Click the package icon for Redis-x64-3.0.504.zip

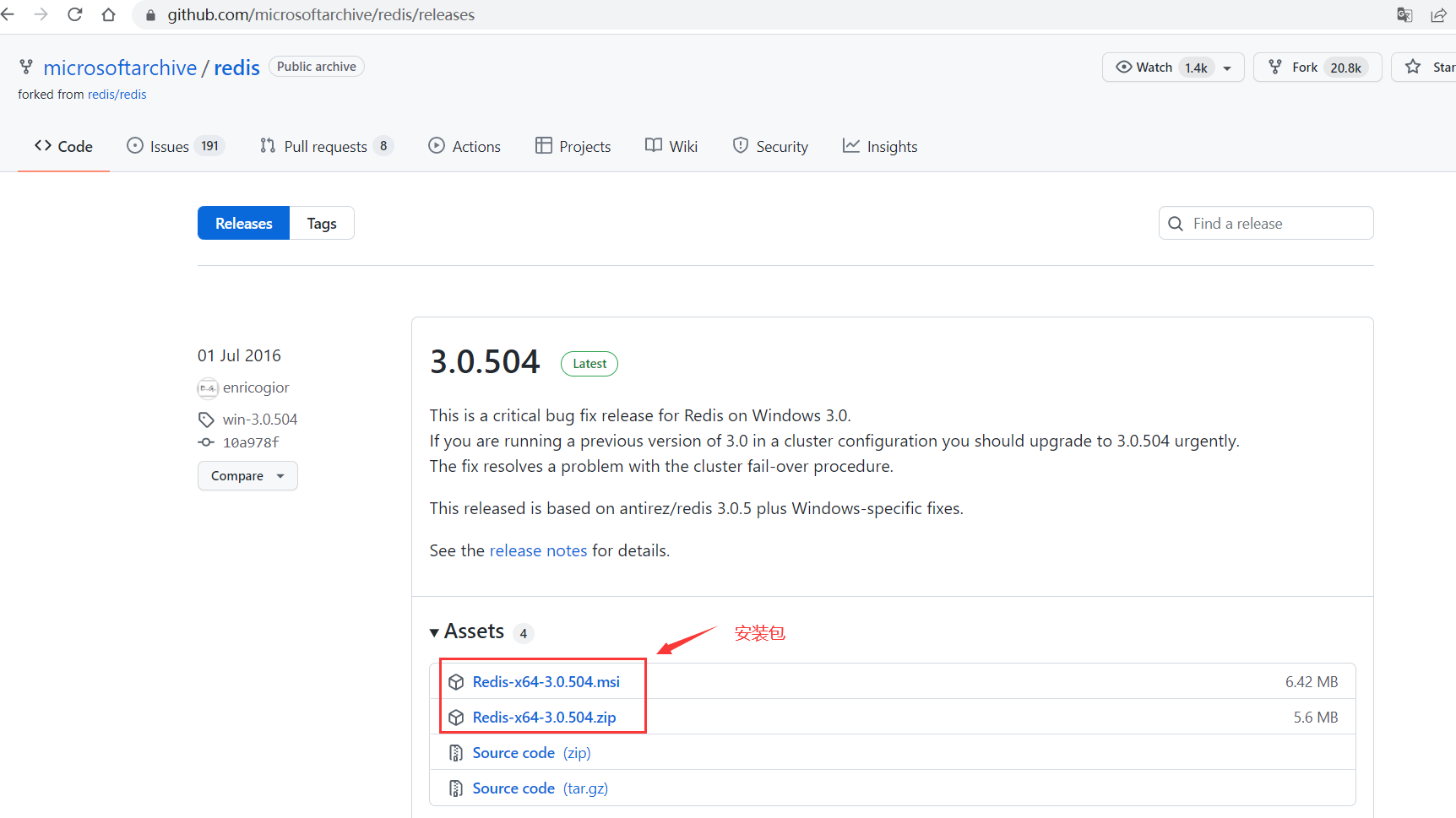click(x=456, y=718)
